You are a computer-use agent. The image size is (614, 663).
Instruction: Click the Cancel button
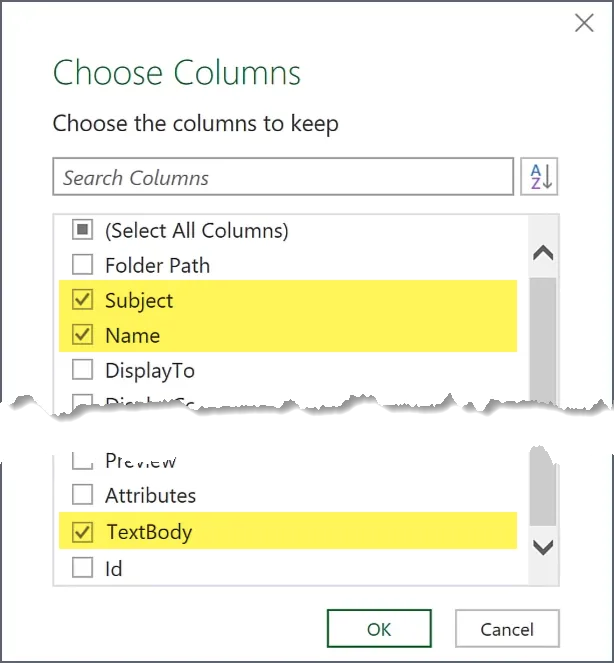click(x=506, y=629)
